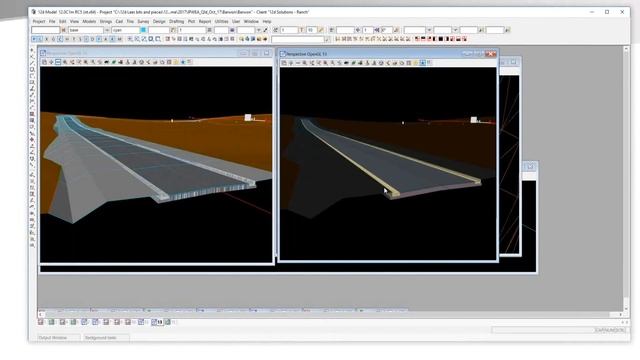Open the Models menu
Screen dimensions: 640x360
coord(89,21)
